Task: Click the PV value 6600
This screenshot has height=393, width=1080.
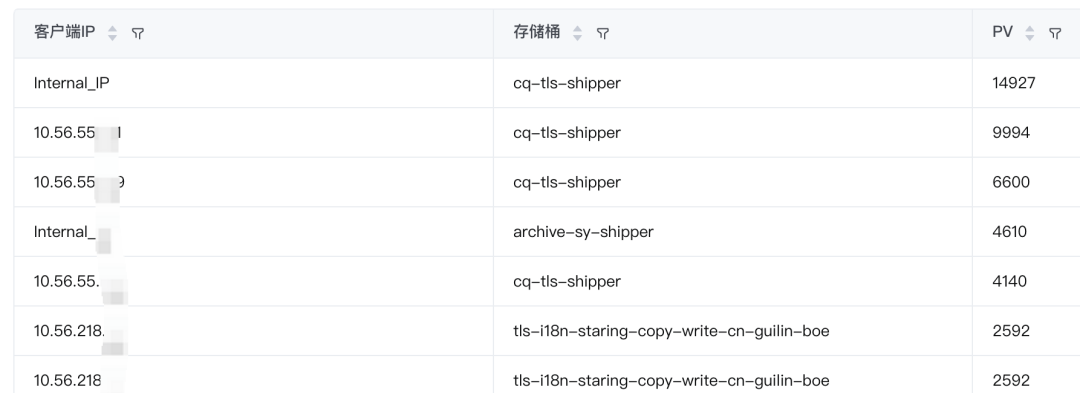Action: click(x=1011, y=182)
